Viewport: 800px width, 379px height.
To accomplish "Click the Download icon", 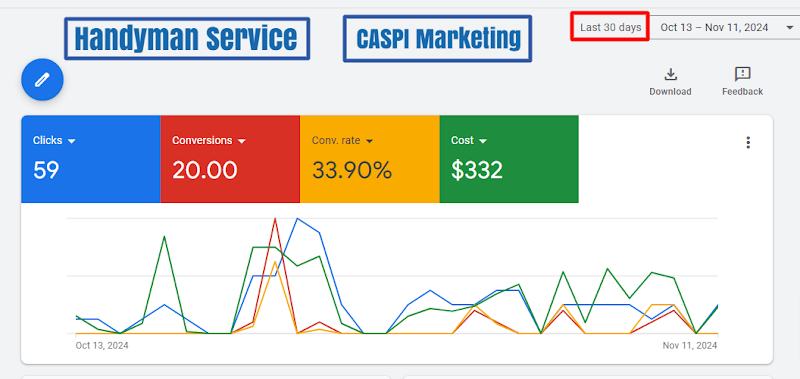I will (670, 74).
